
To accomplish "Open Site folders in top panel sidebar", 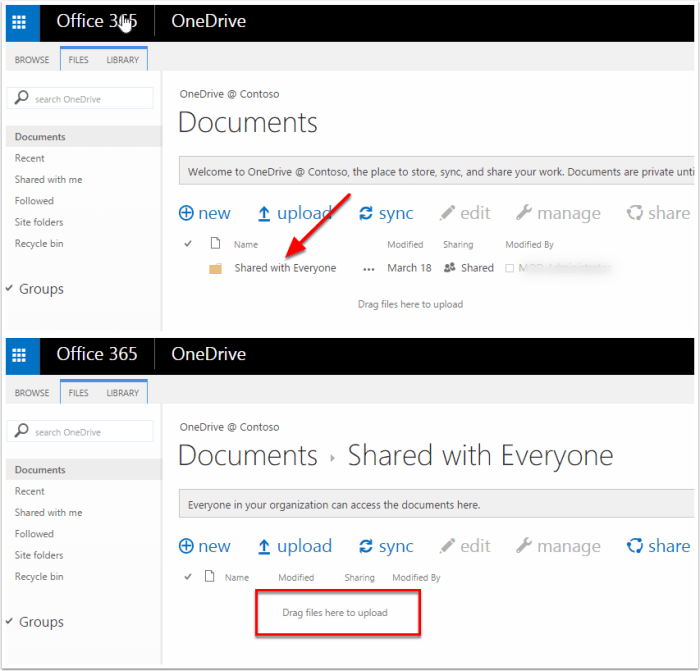I will pyautogui.click(x=39, y=222).
